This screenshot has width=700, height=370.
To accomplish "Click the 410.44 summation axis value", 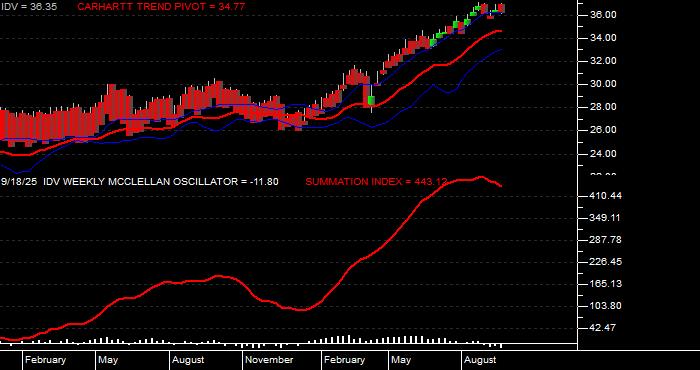I will click(605, 196).
